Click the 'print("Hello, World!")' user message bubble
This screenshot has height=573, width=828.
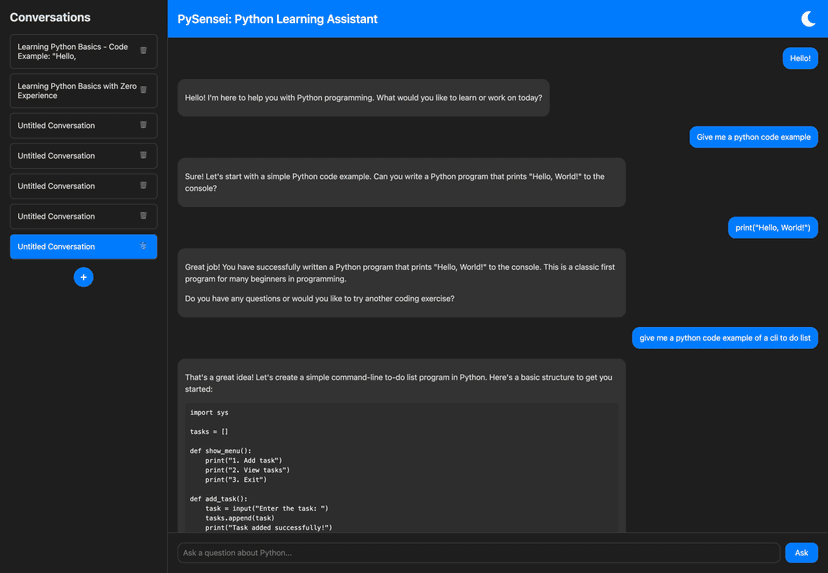[x=772, y=228]
